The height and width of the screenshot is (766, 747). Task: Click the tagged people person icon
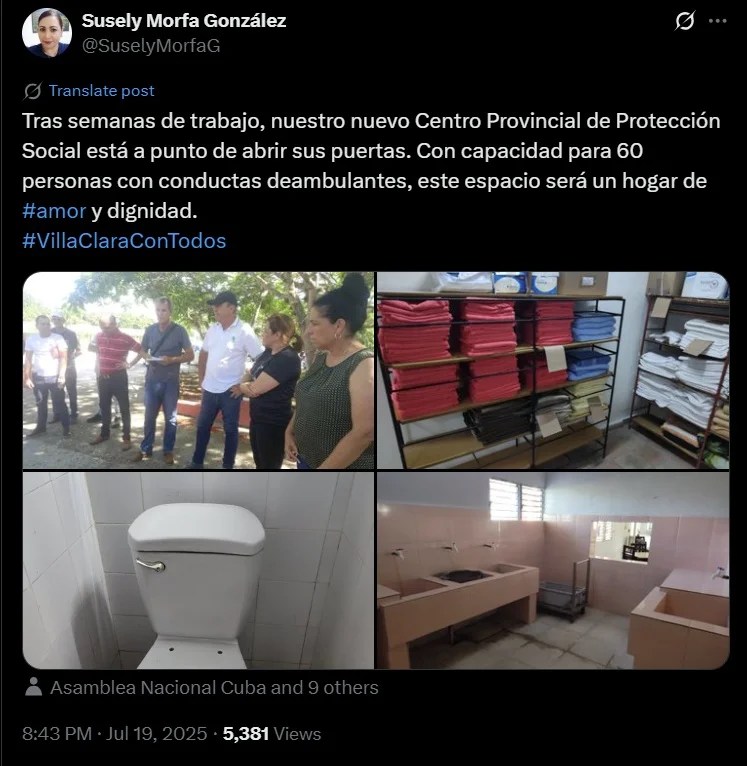[33, 687]
